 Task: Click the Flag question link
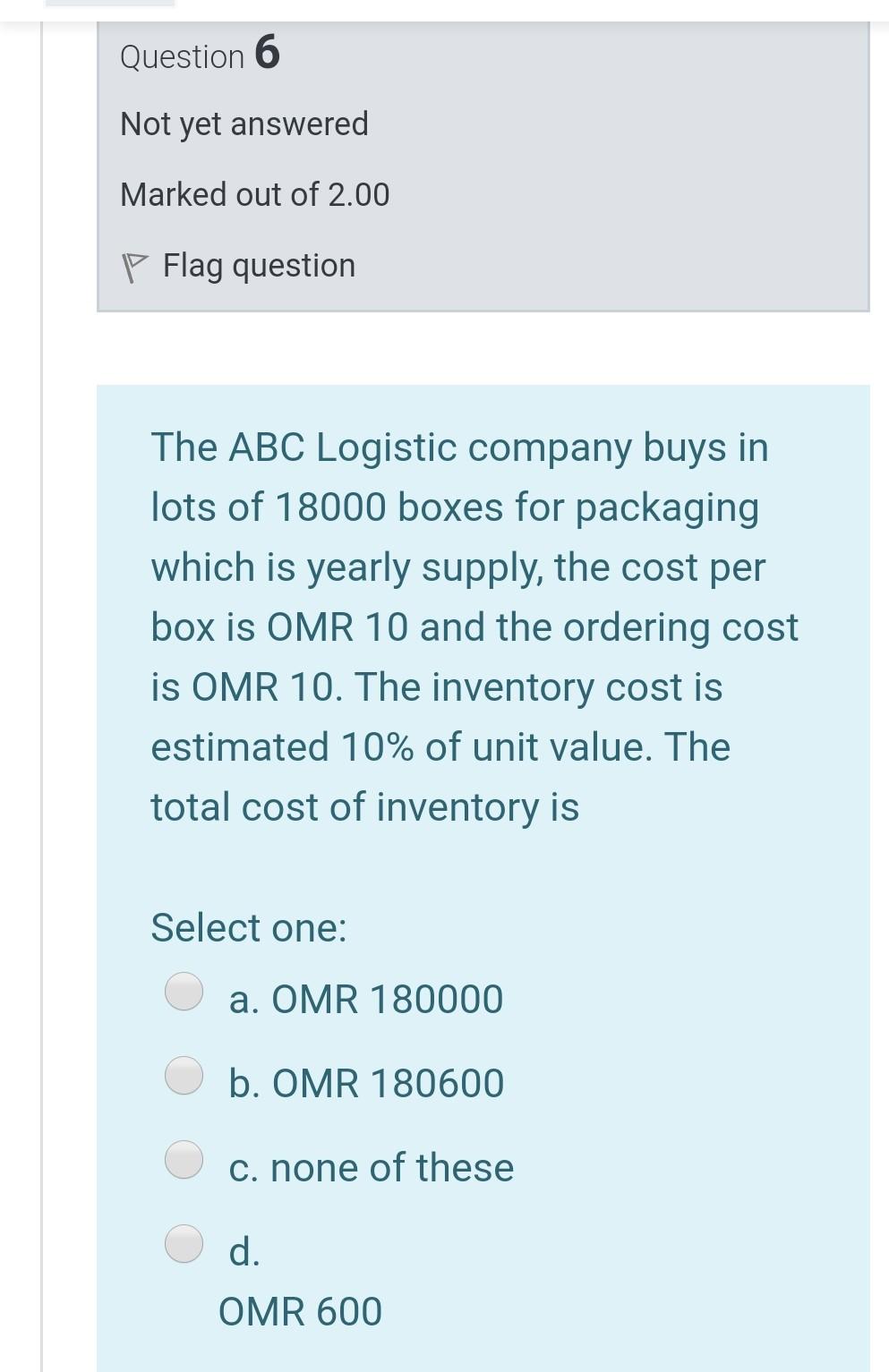[x=258, y=265]
